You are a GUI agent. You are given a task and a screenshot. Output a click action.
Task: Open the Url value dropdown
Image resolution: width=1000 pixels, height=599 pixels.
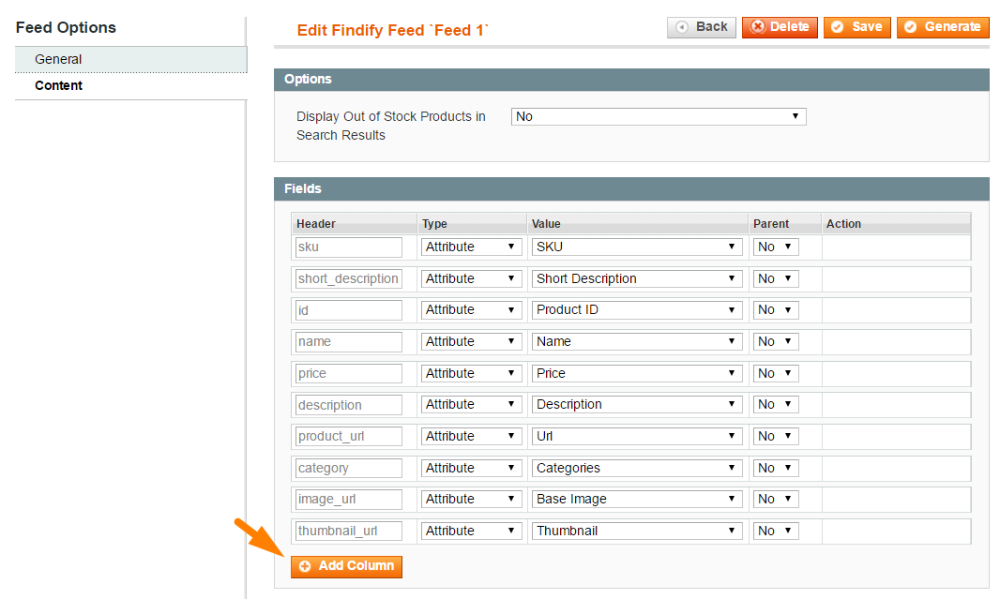pyautogui.click(x=637, y=436)
